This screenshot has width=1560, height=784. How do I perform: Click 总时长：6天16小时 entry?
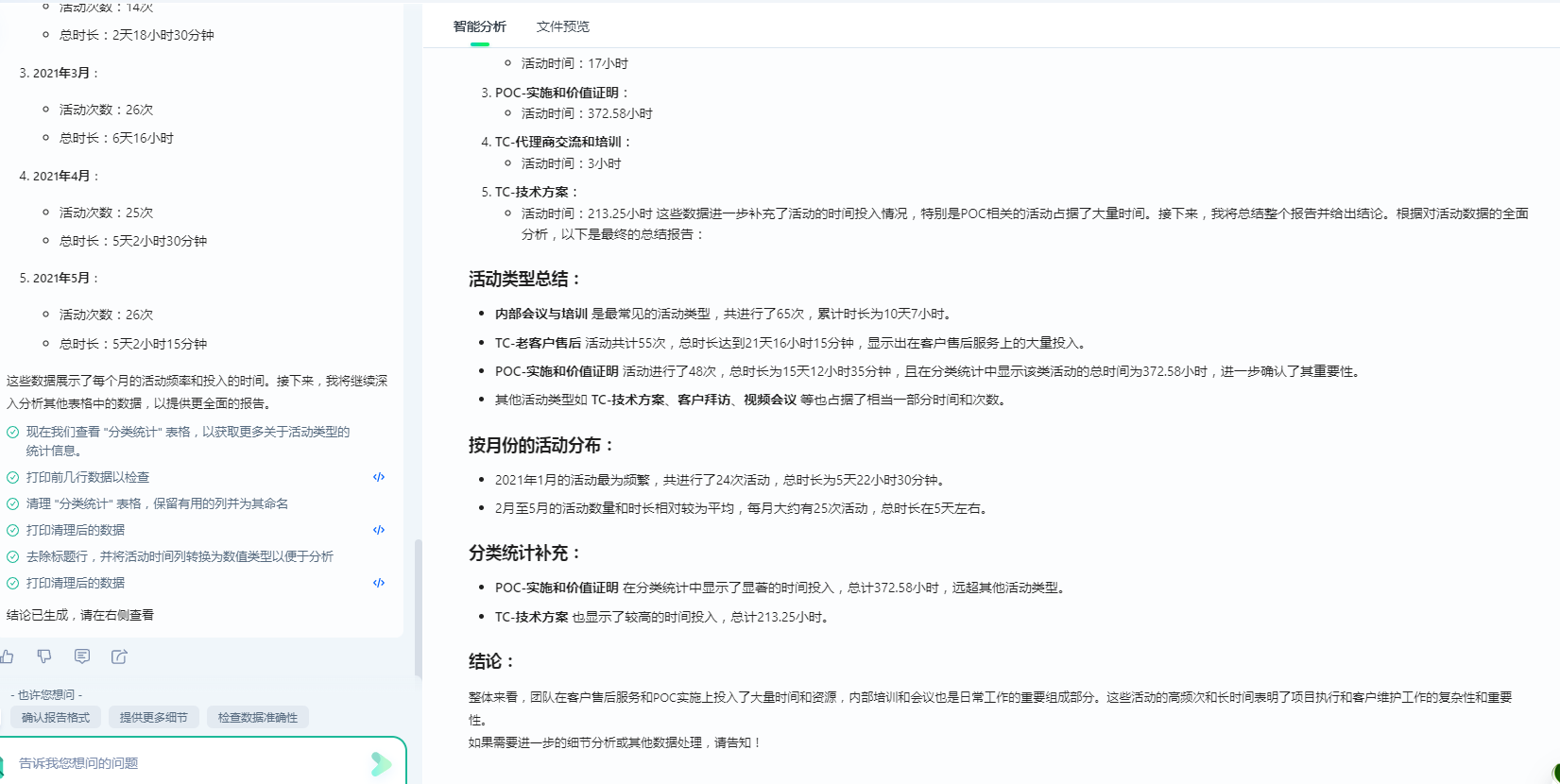click(x=116, y=138)
